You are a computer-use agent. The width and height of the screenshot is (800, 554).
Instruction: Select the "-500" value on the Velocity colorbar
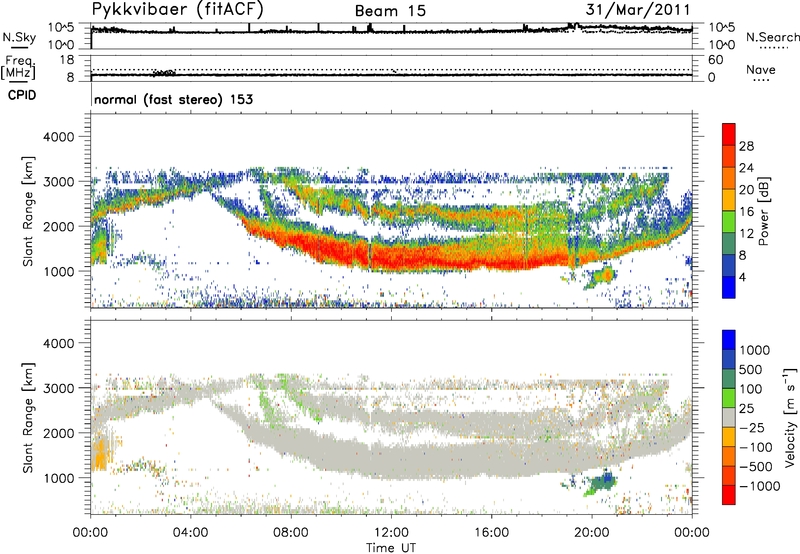point(755,467)
